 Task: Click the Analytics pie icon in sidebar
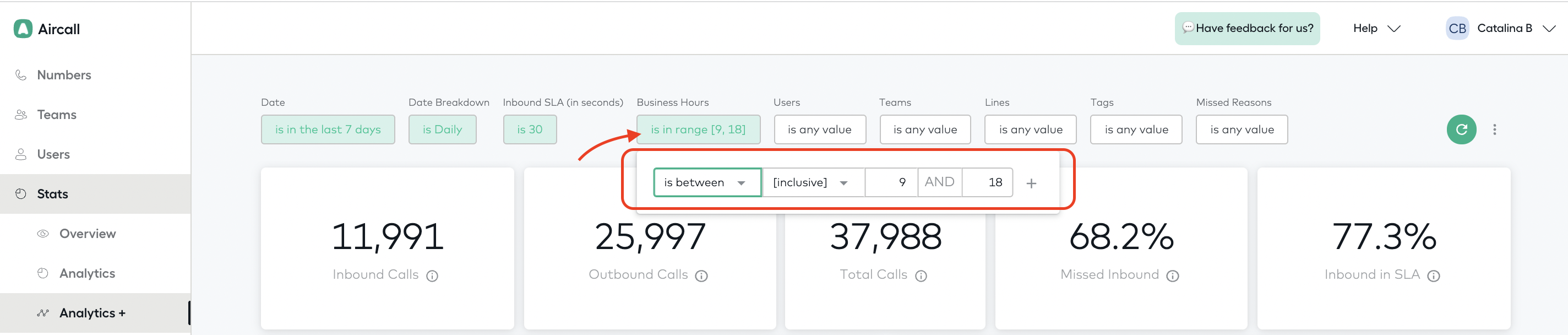(42, 273)
